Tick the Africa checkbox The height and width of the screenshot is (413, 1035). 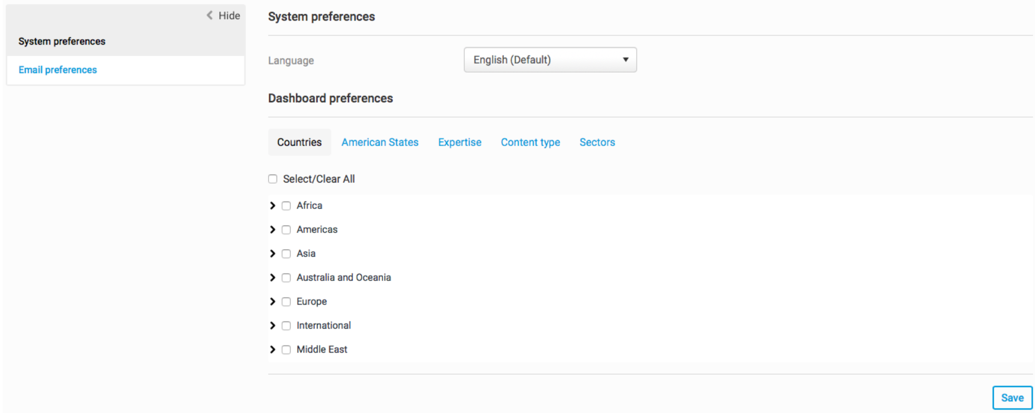click(286, 206)
